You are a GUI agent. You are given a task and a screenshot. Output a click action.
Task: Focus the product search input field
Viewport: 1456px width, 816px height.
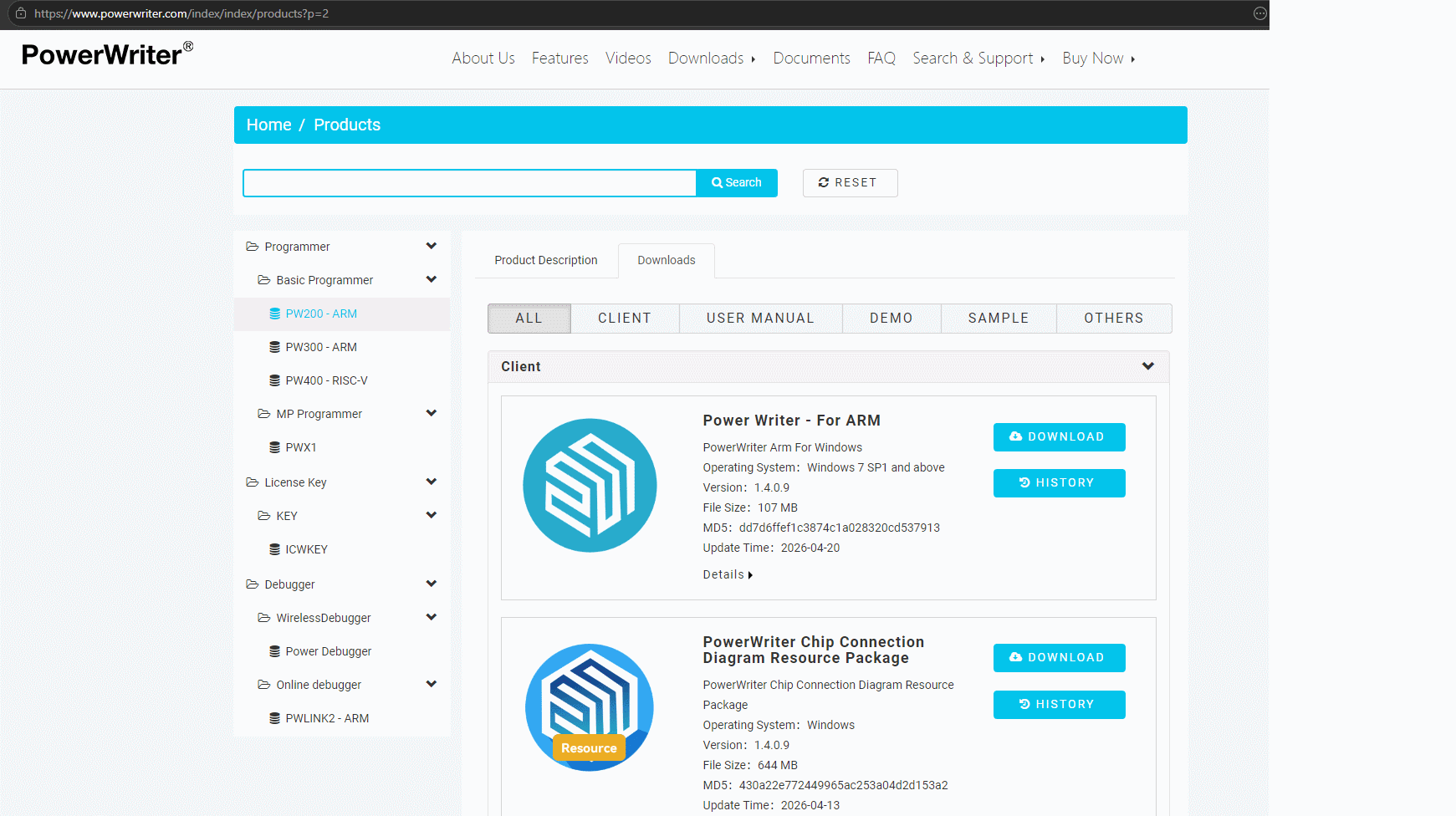pyautogui.click(x=469, y=183)
